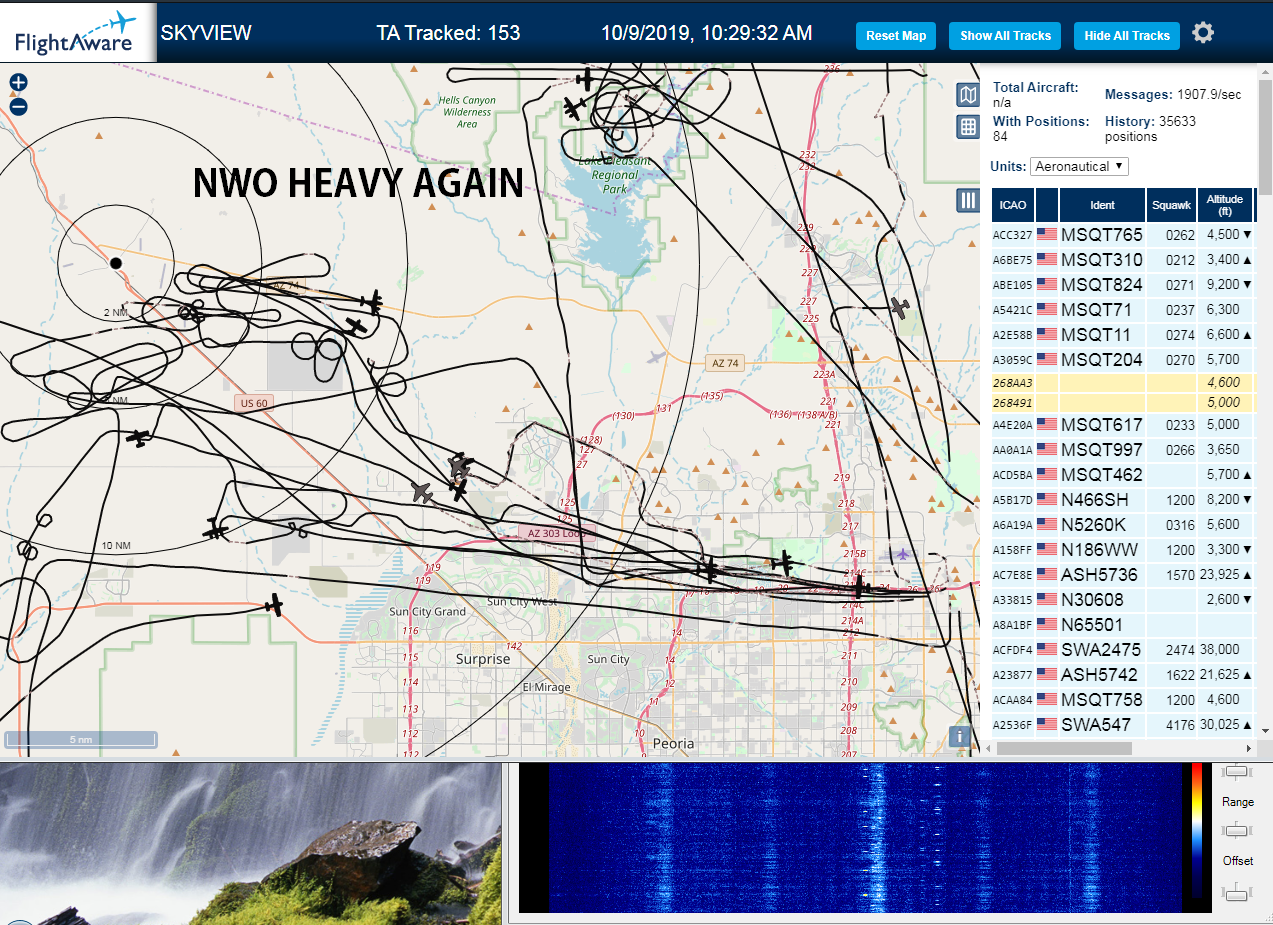Image resolution: width=1273 pixels, height=925 pixels.
Task: Select the N466SH aircraft row
Action: [1123, 499]
